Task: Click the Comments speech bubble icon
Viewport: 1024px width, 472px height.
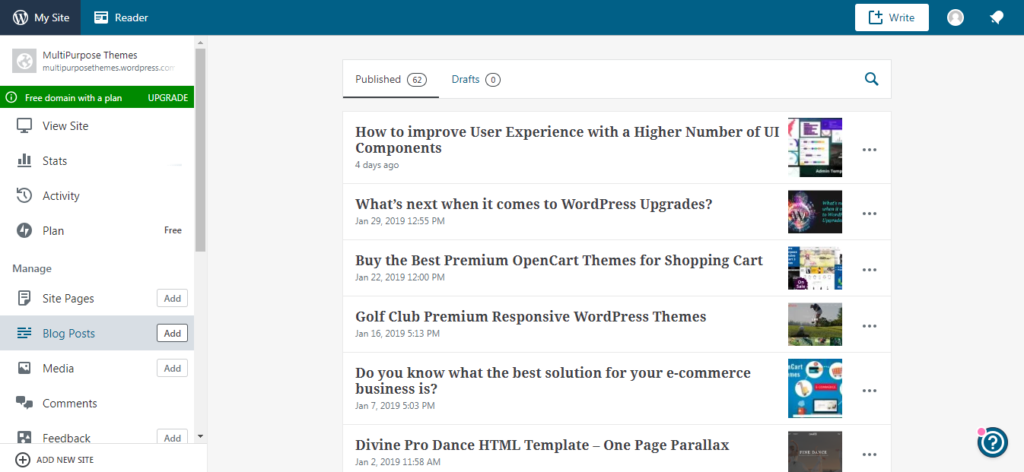Action: [24, 403]
